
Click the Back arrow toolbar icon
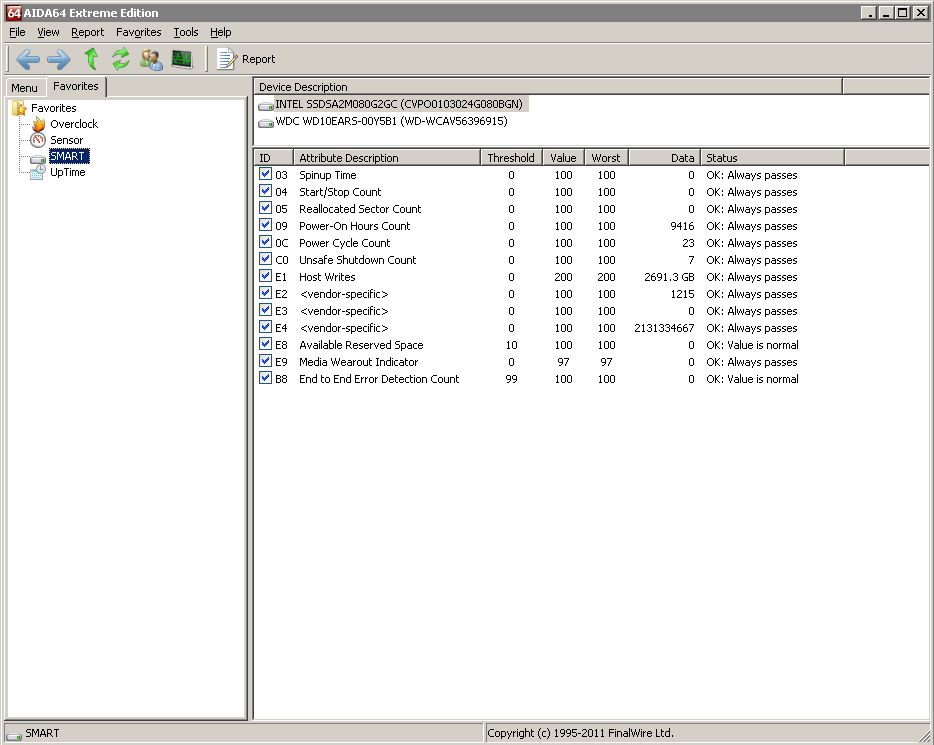pos(28,59)
